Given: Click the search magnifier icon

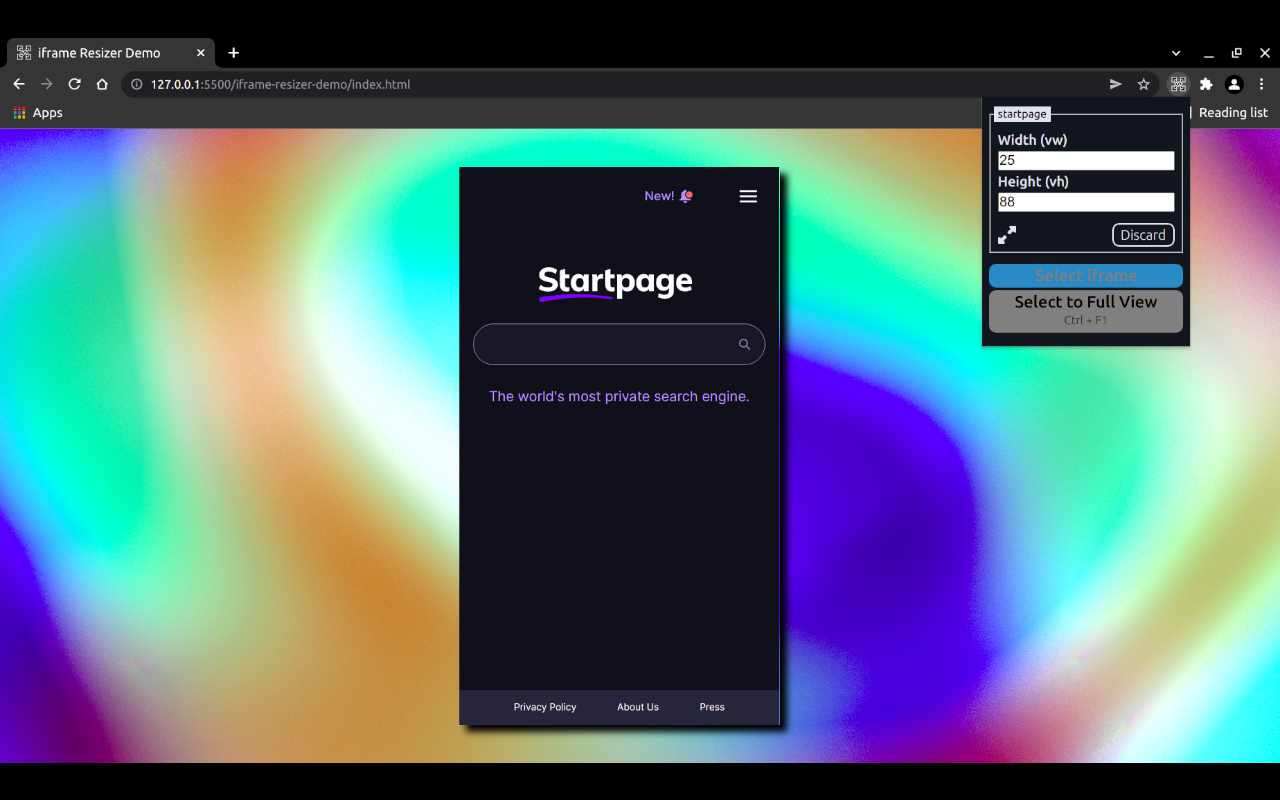Looking at the screenshot, I should tap(744, 344).
